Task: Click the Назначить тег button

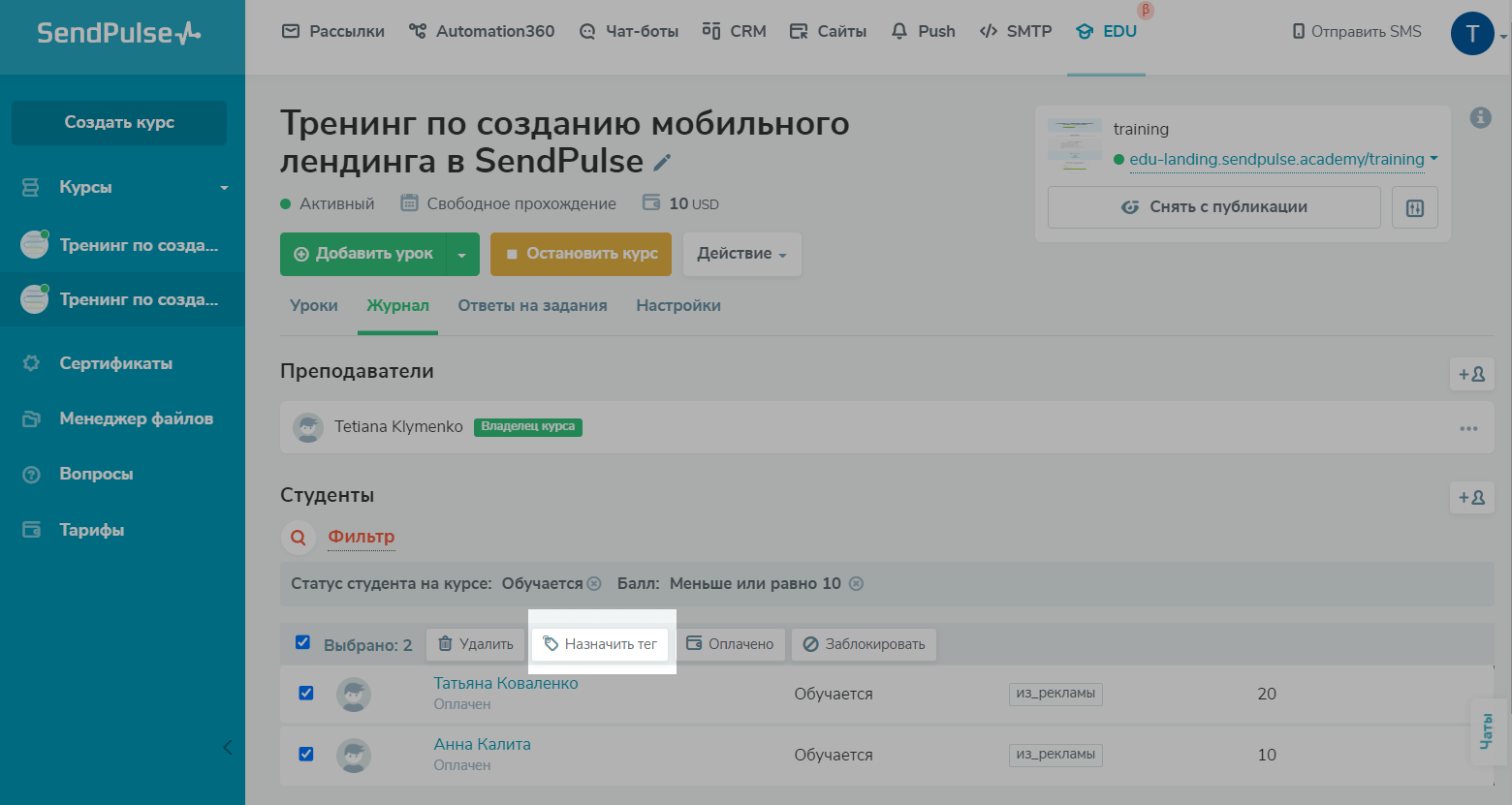Action: point(600,645)
